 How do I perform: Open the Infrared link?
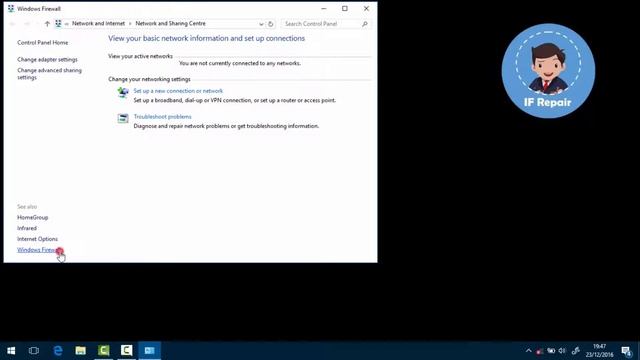(x=27, y=228)
